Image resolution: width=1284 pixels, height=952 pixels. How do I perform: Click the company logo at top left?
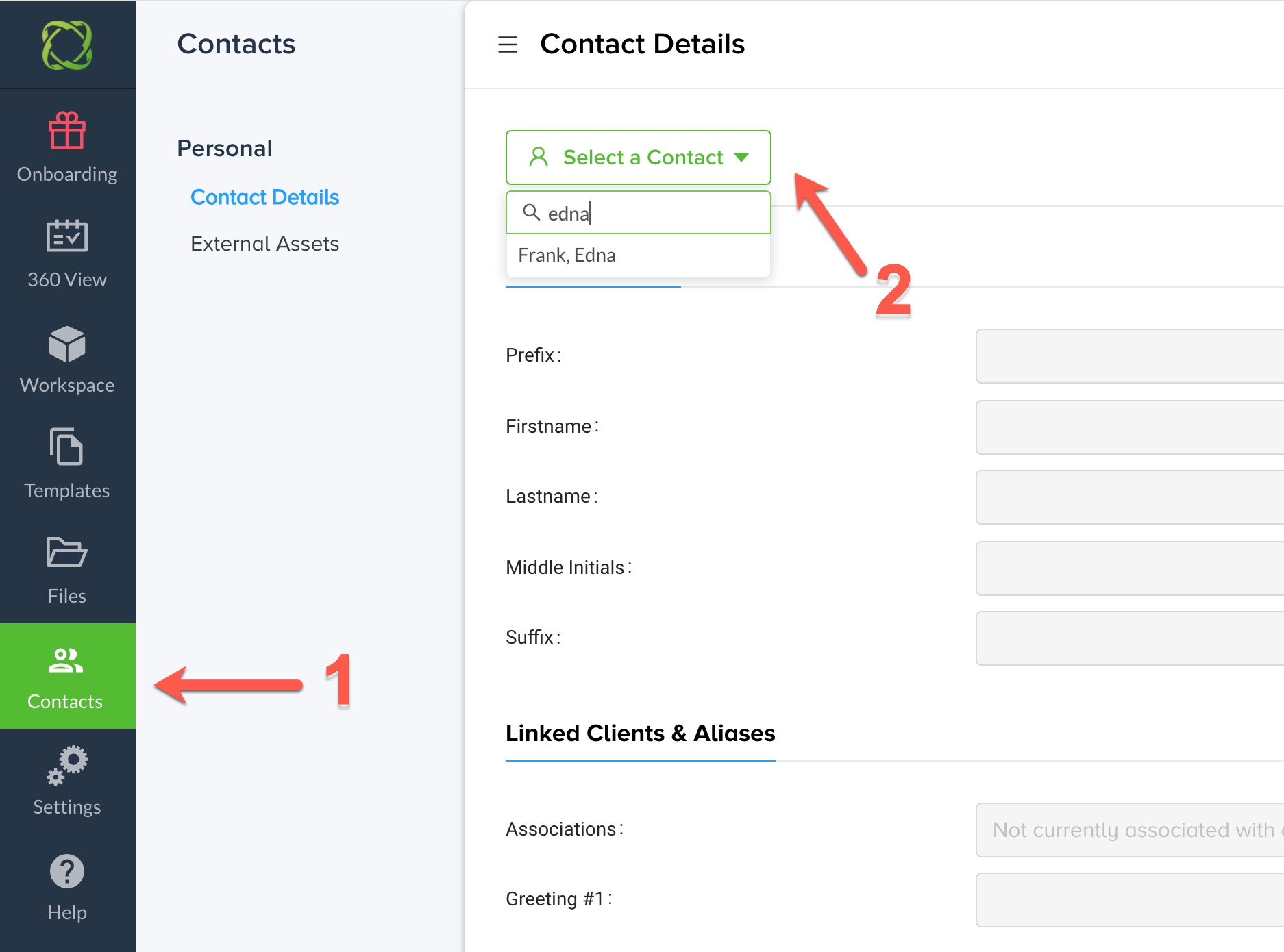coord(66,44)
